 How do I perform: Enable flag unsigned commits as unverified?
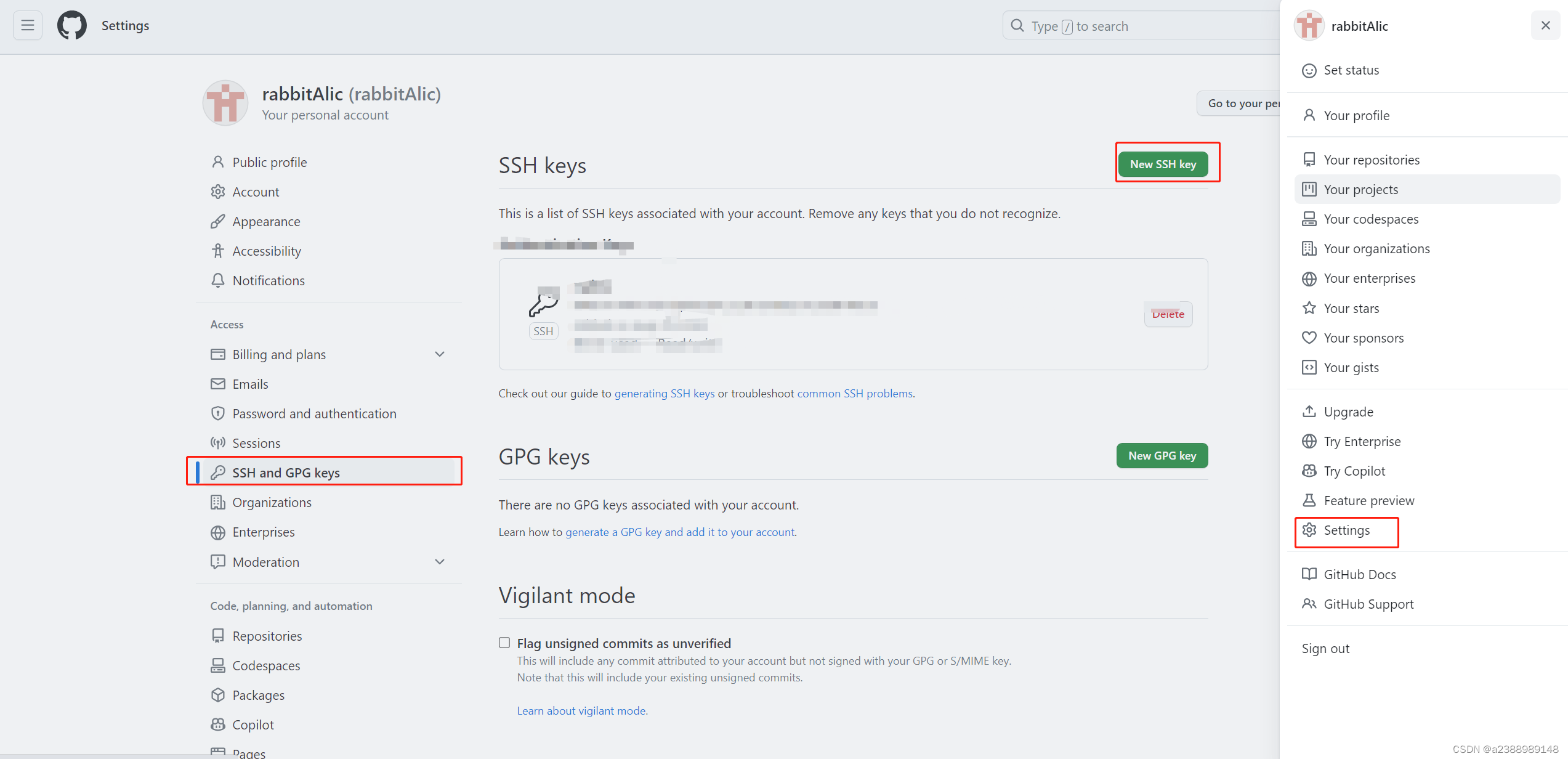click(x=504, y=642)
